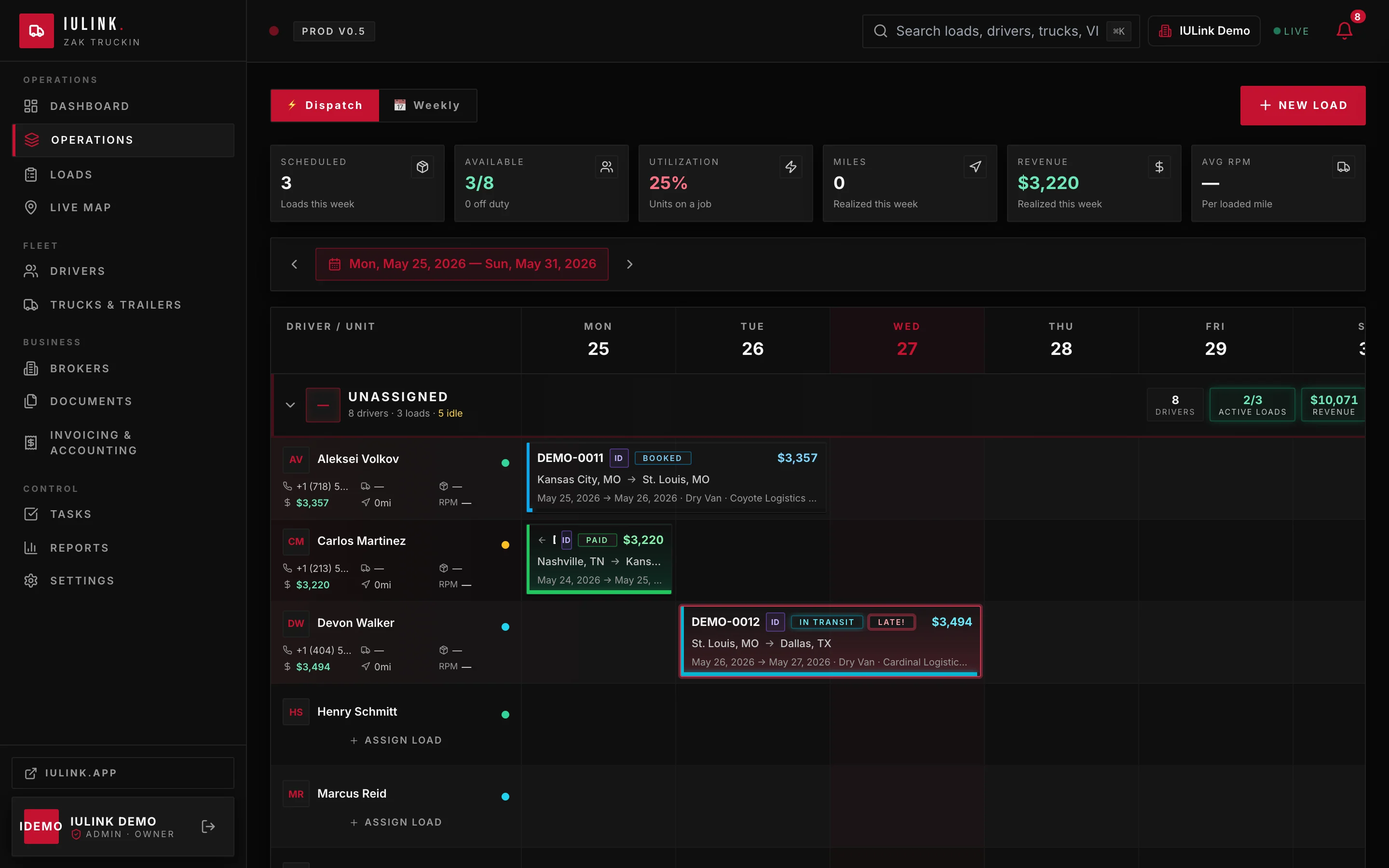Open Drivers in sidebar
The height and width of the screenshot is (868, 1389).
tap(123, 271)
